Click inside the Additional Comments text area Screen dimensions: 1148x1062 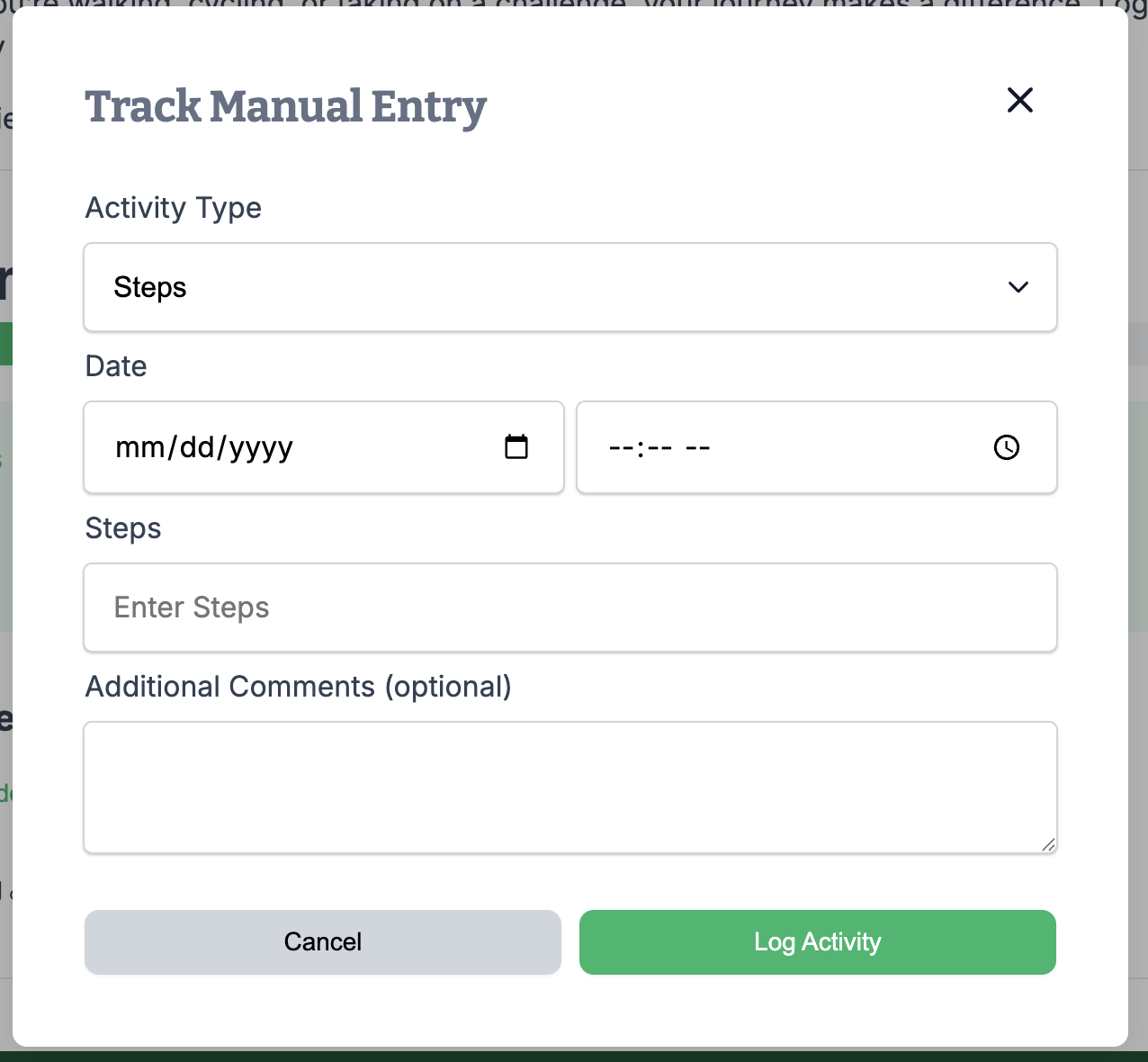tap(570, 787)
